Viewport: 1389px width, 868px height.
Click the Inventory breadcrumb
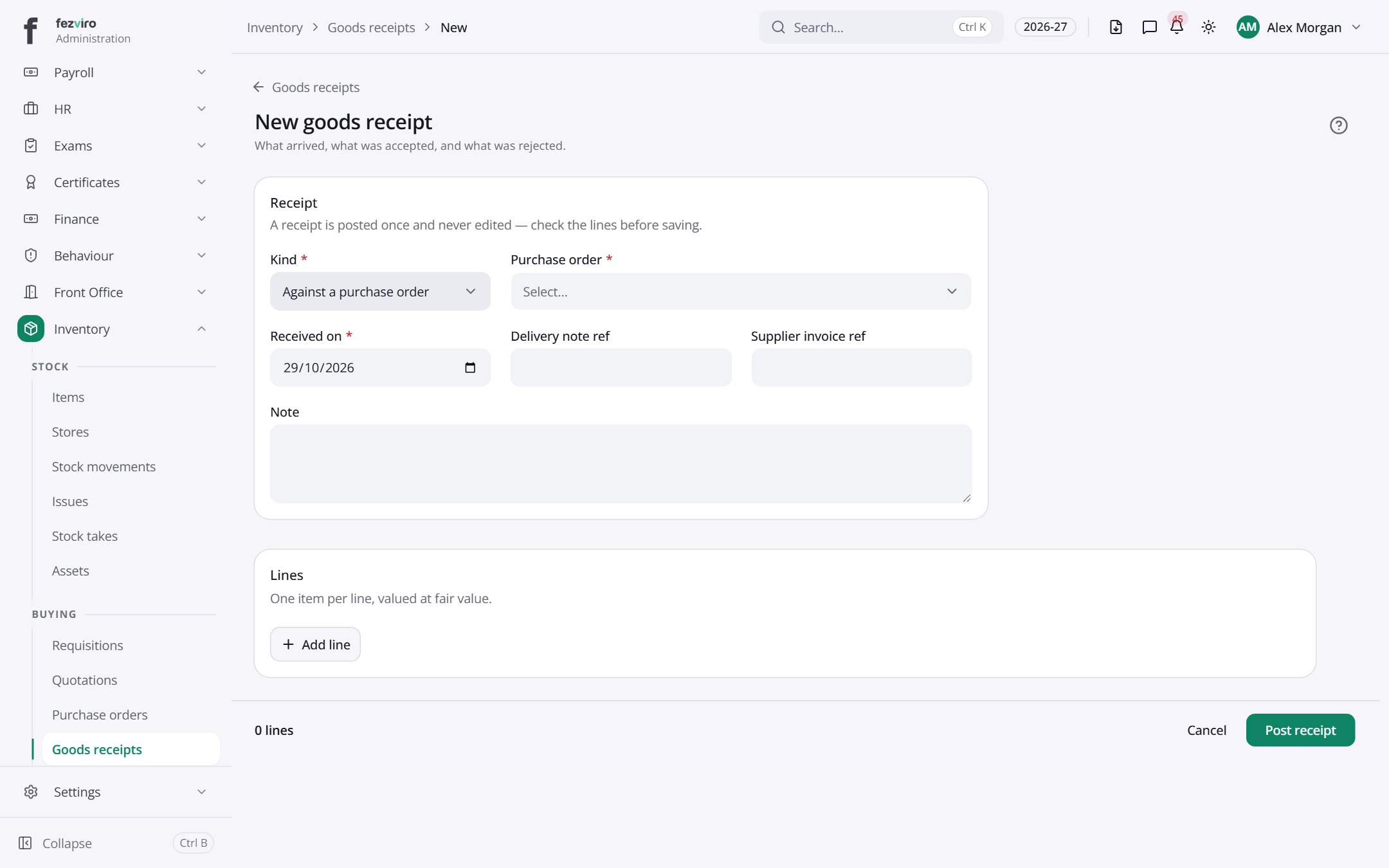pos(275,27)
